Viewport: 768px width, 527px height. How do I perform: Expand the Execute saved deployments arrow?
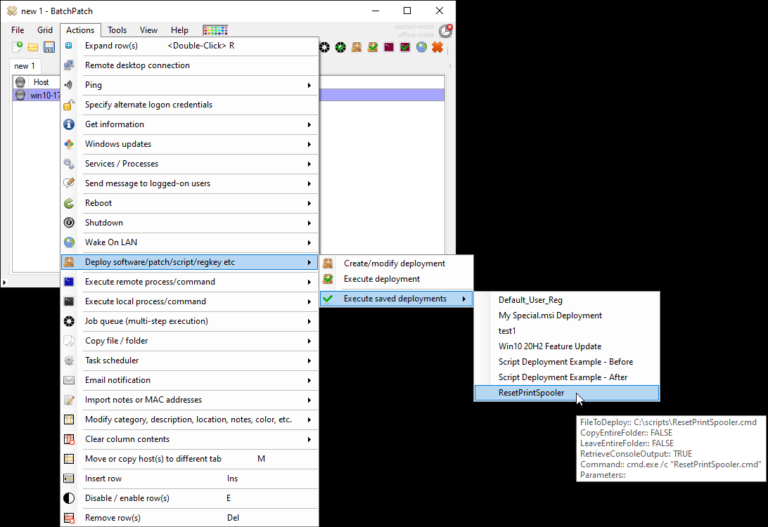tap(464, 299)
